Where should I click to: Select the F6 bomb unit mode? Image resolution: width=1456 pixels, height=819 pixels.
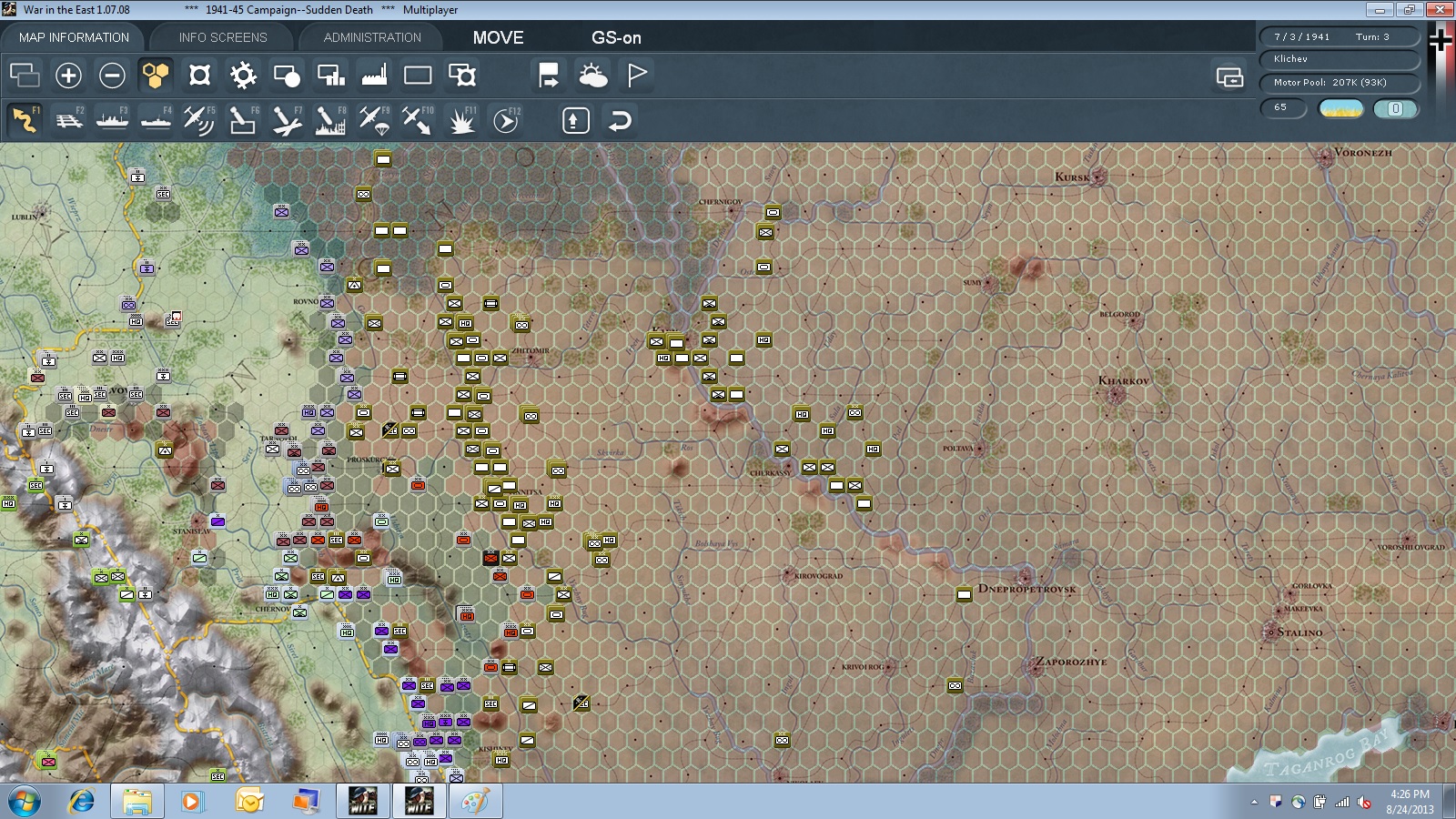pyautogui.click(x=243, y=120)
